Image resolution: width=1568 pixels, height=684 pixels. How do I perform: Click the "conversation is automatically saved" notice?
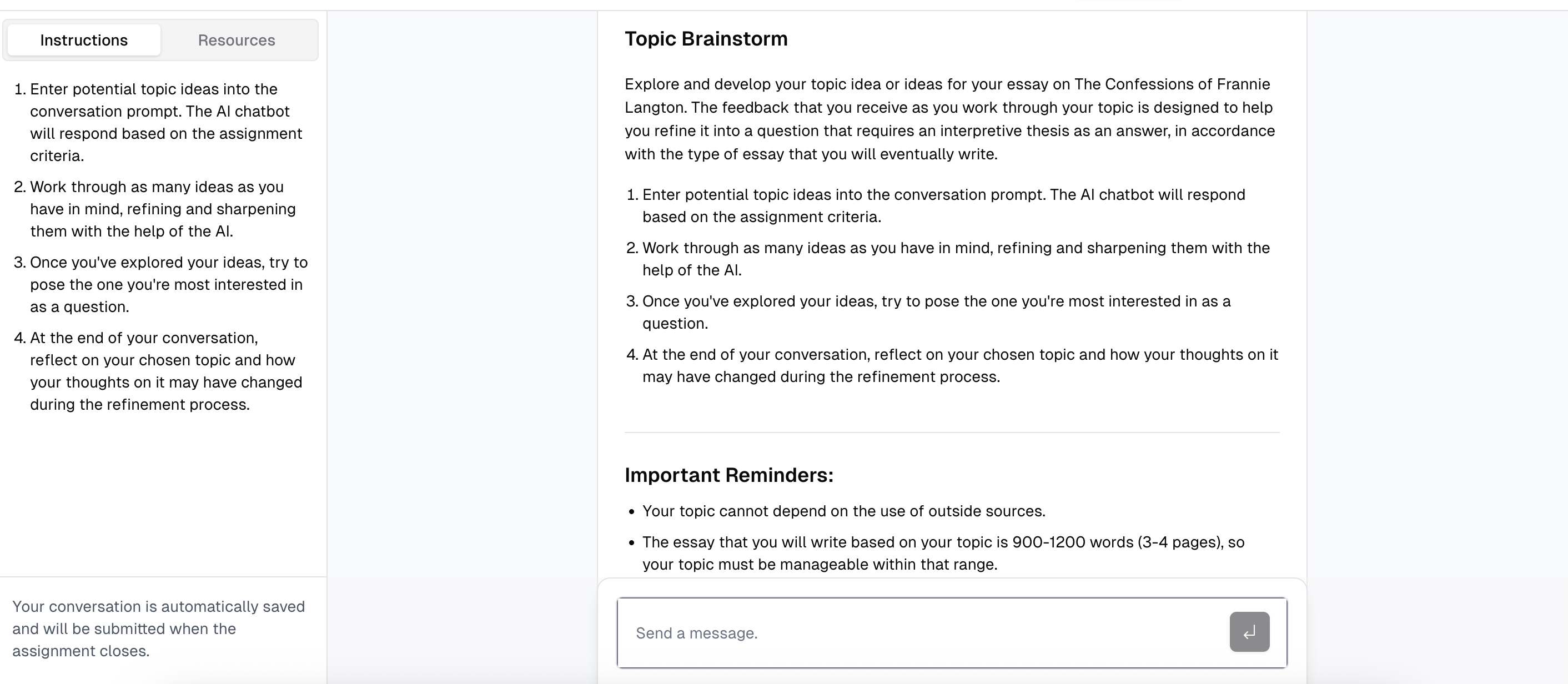159,628
